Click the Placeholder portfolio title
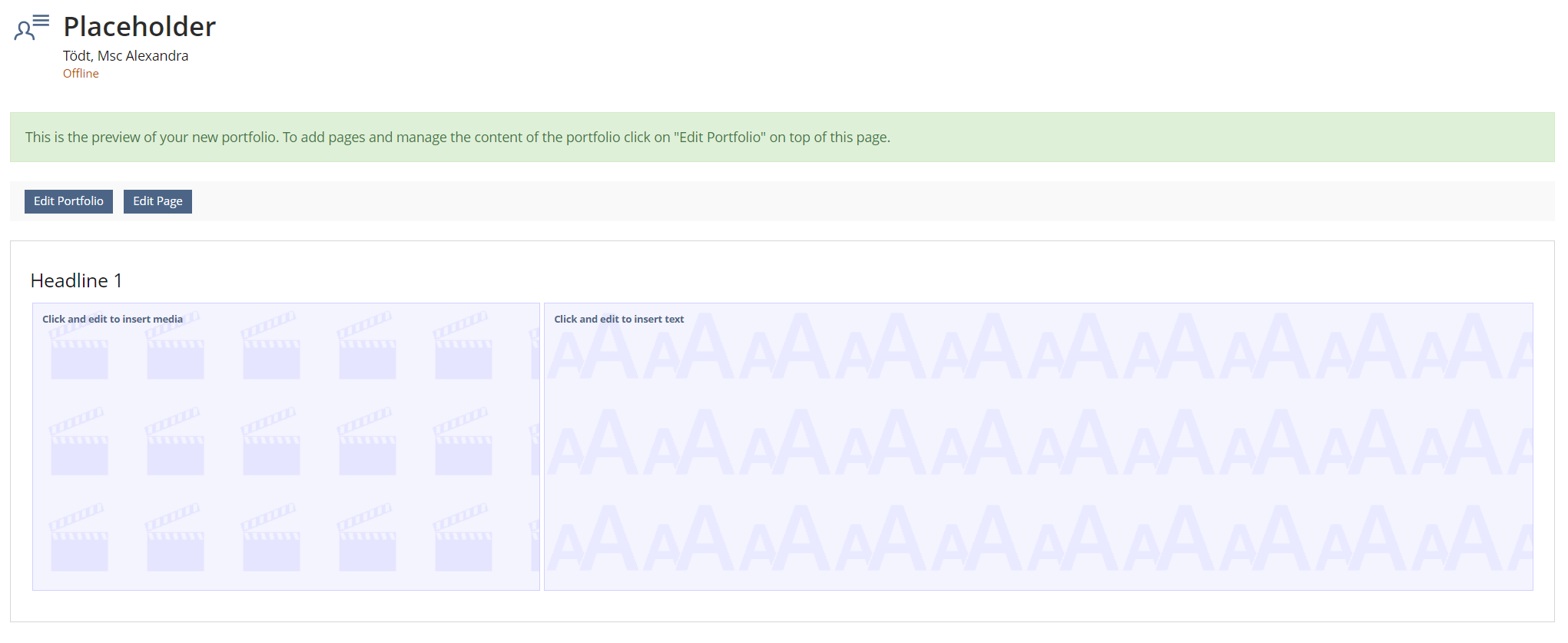 (x=139, y=27)
